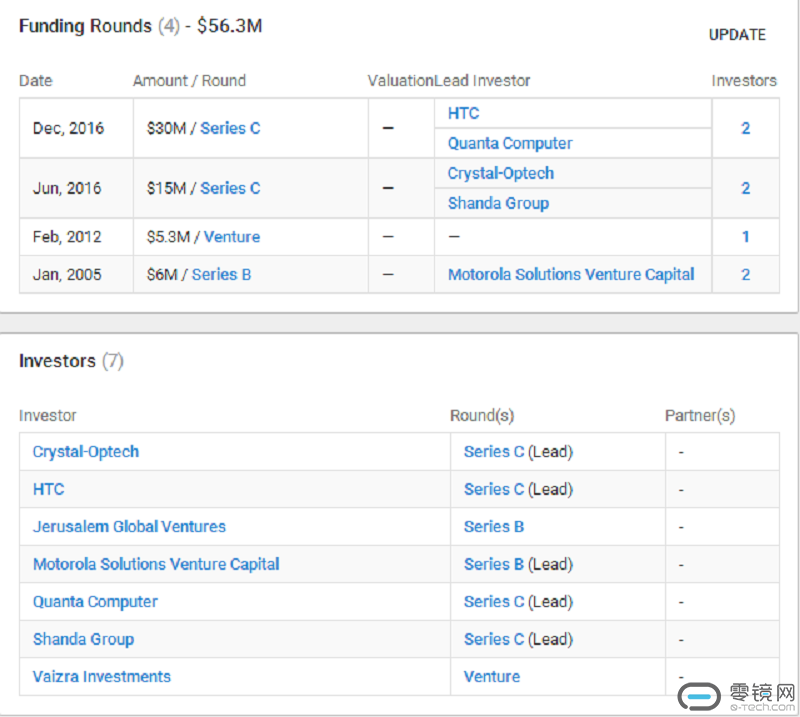Open Motorola Solutions Venture Capital in the Jan, 2005 row
This screenshot has width=800, height=717.
tap(571, 275)
